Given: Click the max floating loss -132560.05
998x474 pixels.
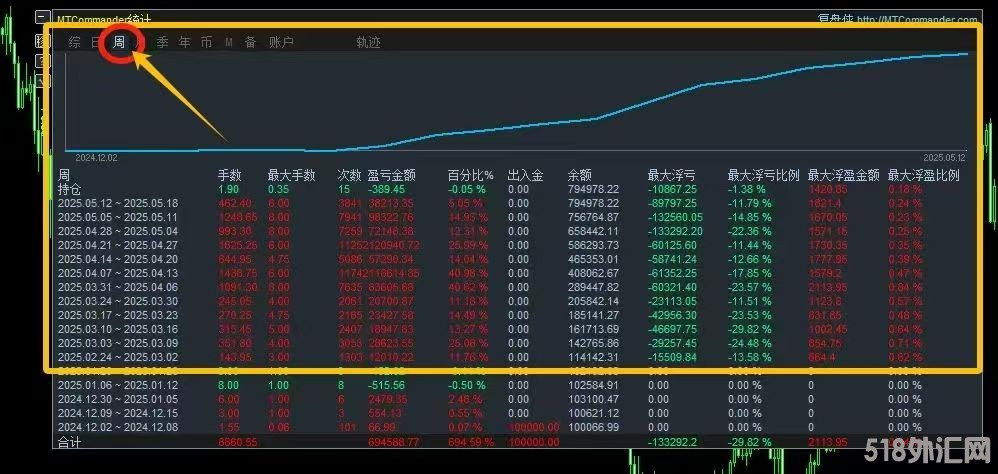Looking at the screenshot, I should point(676,218).
